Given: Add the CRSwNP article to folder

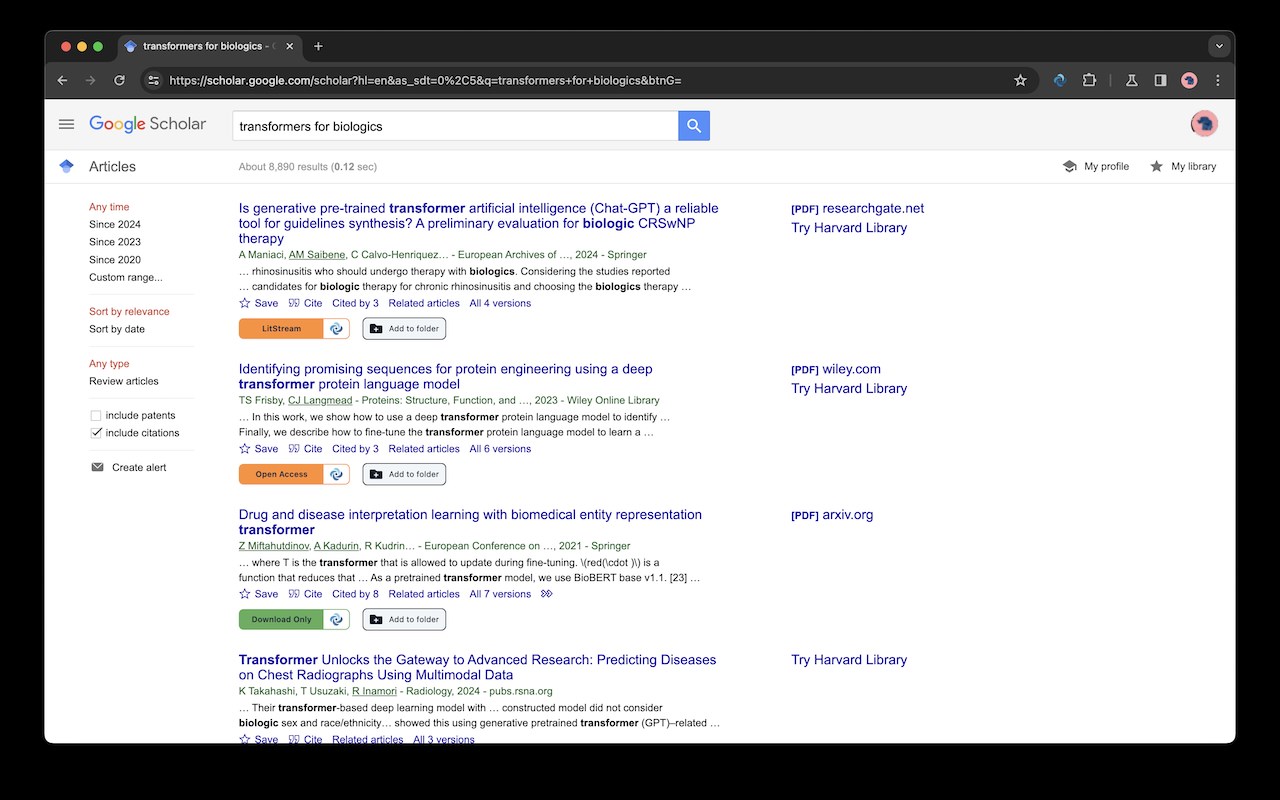Looking at the screenshot, I should point(404,329).
